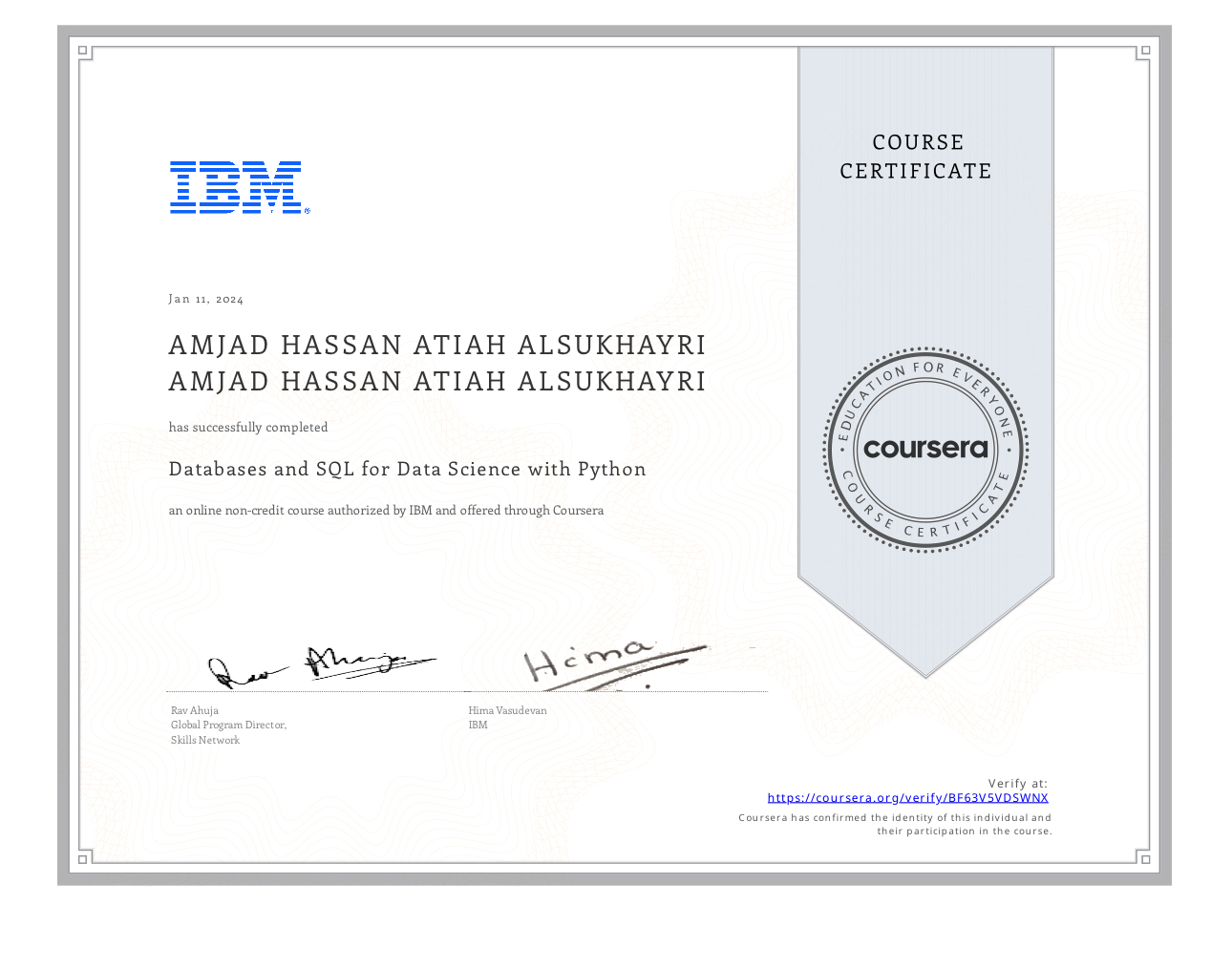Screen dimensions: 1232x968
Task: Click the bottom-right corner ornament square
Action: pos(1145,859)
